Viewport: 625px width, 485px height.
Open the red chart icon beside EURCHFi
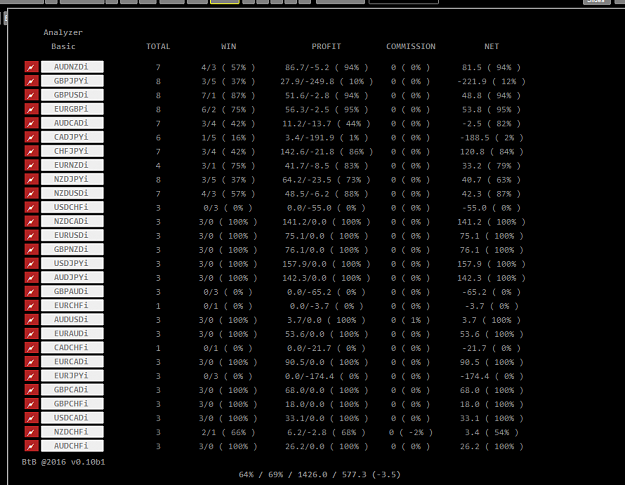tap(31, 305)
